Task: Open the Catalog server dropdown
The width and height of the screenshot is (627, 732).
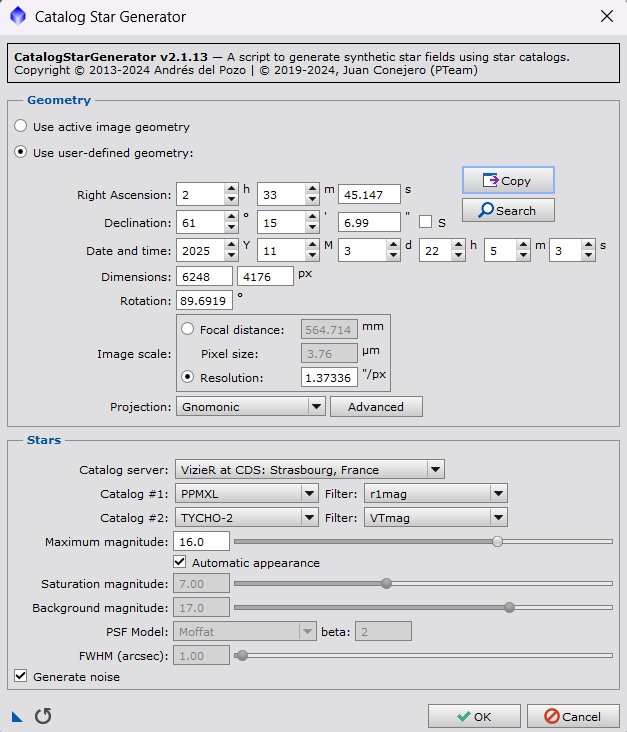Action: [x=310, y=470]
